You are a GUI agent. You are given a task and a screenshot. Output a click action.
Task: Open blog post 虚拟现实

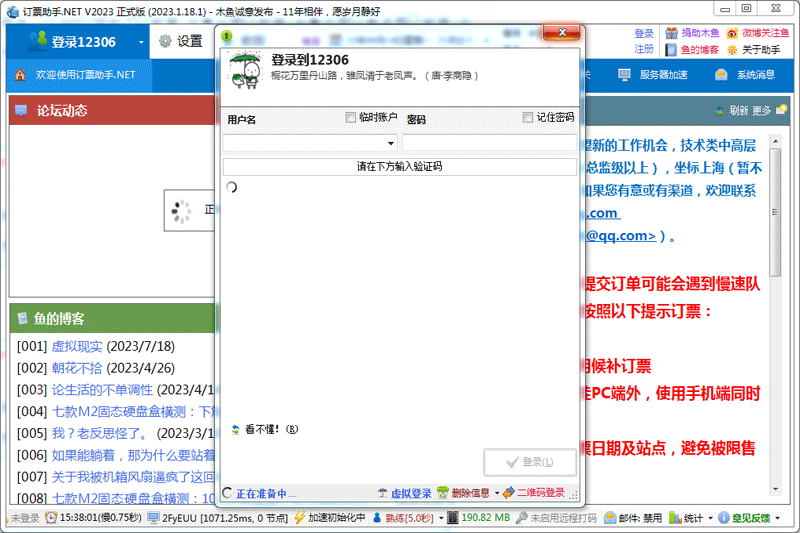pyautogui.click(x=77, y=346)
